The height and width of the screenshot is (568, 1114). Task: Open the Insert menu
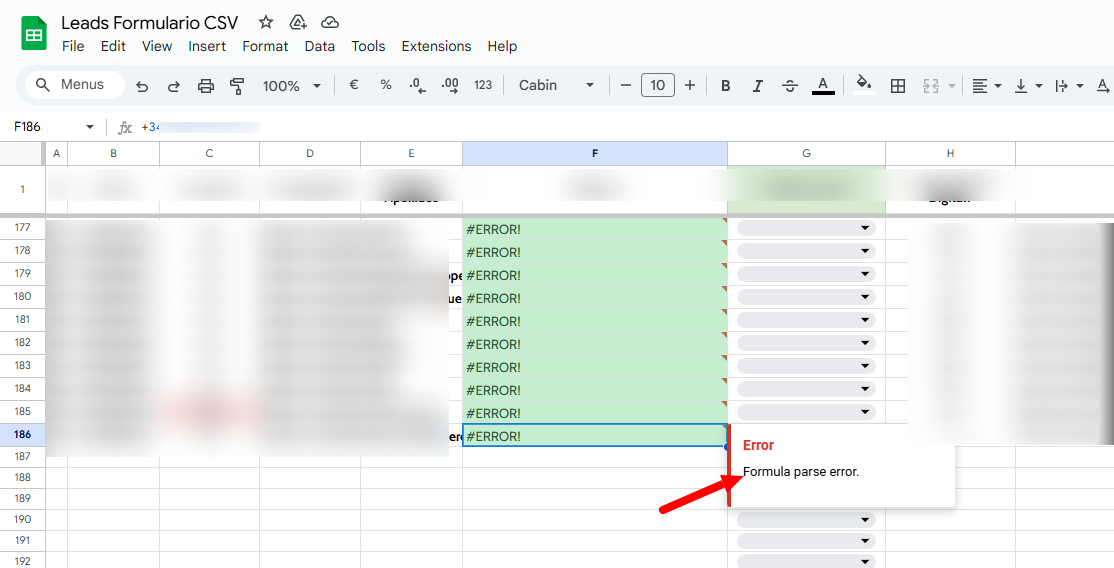[207, 46]
